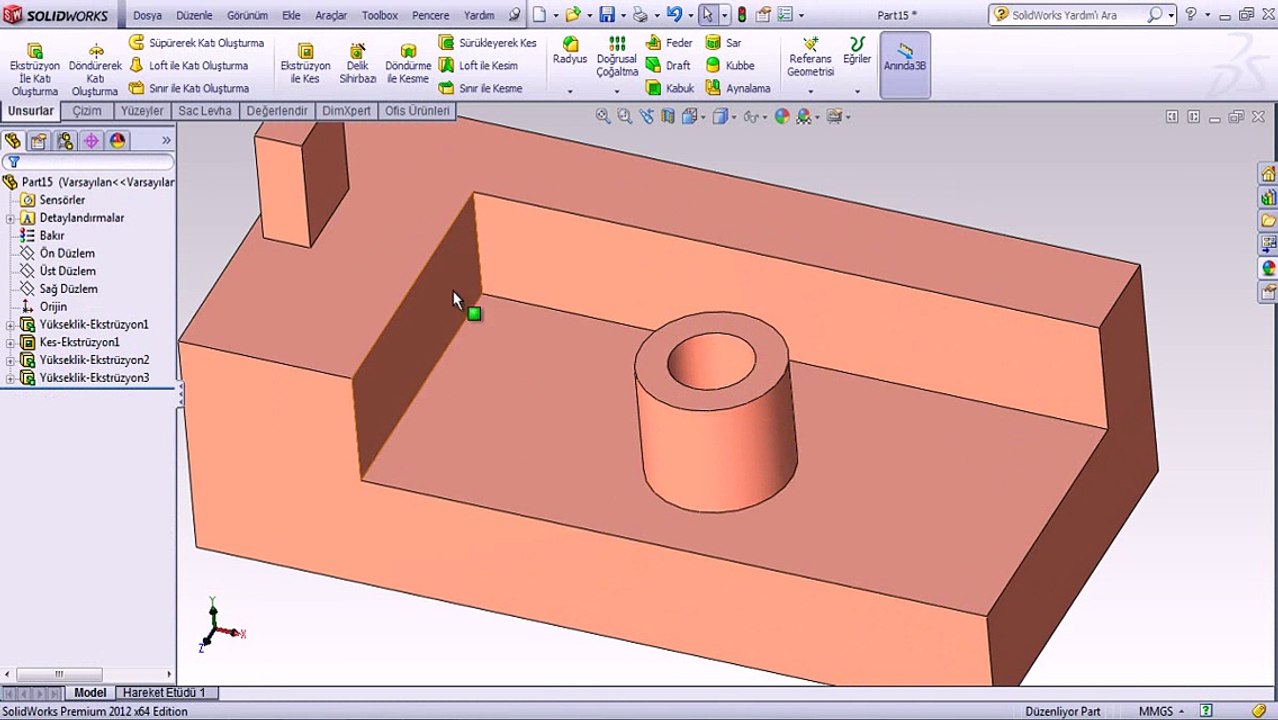The height and width of the screenshot is (720, 1278).
Task: Click the Sar wrap tool
Action: click(723, 43)
